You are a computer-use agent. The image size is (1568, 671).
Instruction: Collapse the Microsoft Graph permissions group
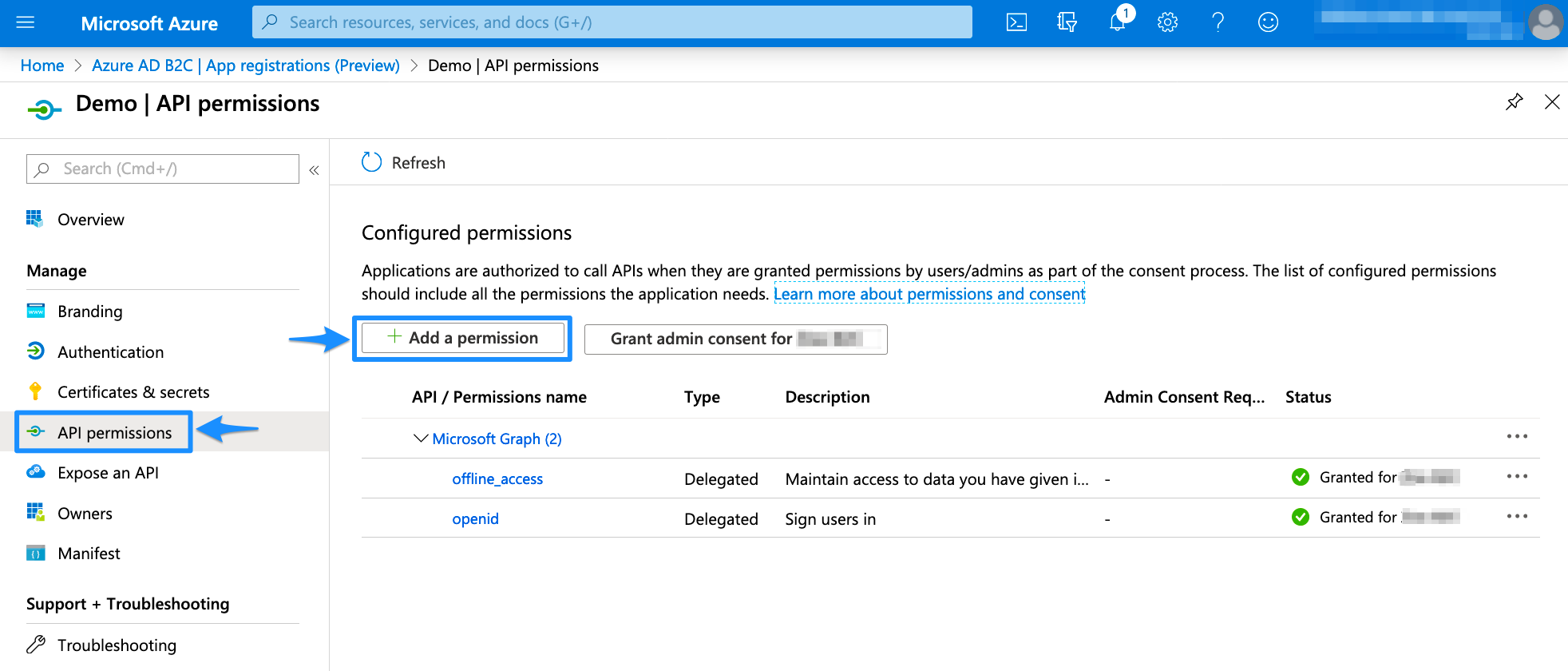[x=420, y=439]
